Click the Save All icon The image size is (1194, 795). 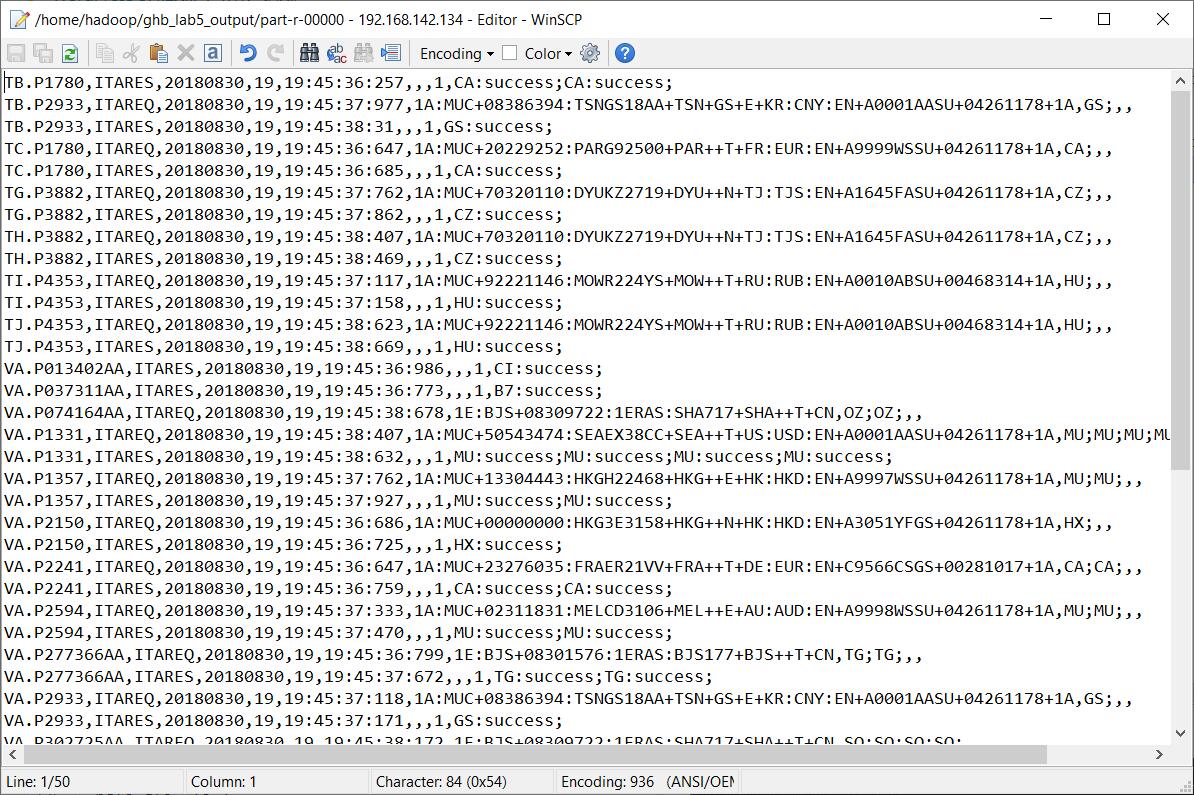[43, 53]
